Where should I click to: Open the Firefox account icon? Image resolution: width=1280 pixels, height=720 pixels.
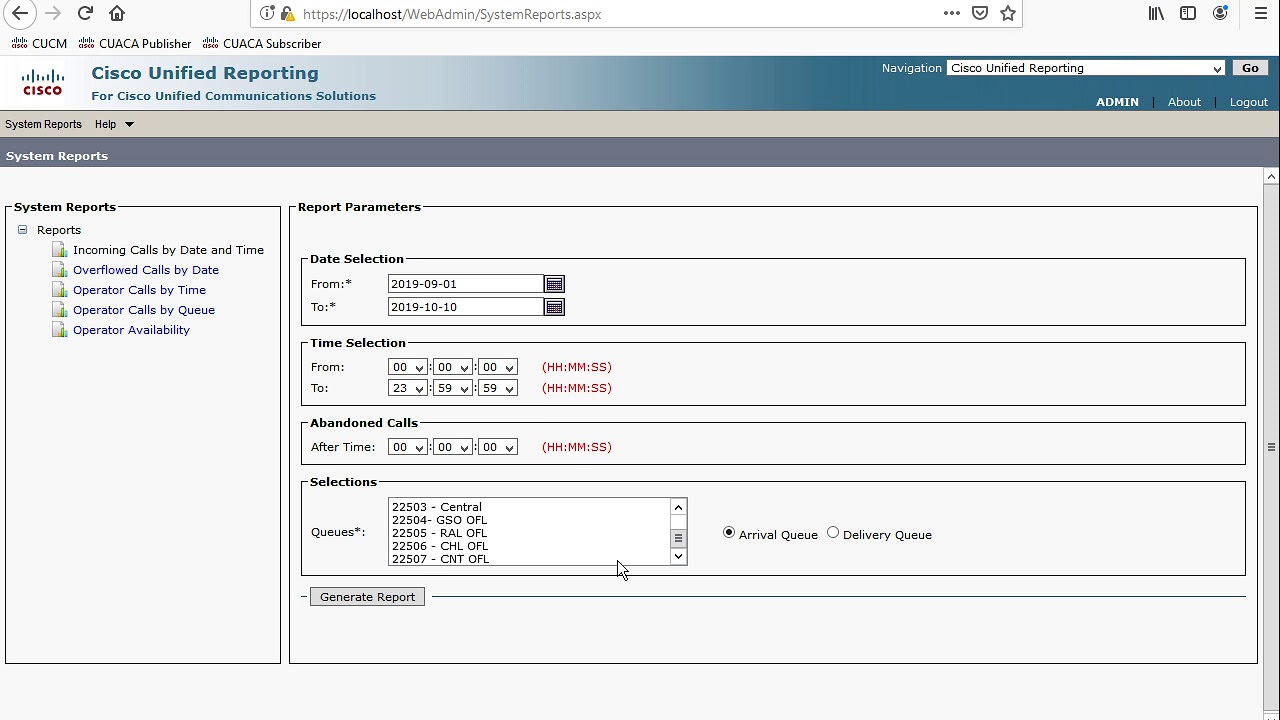tap(1220, 13)
